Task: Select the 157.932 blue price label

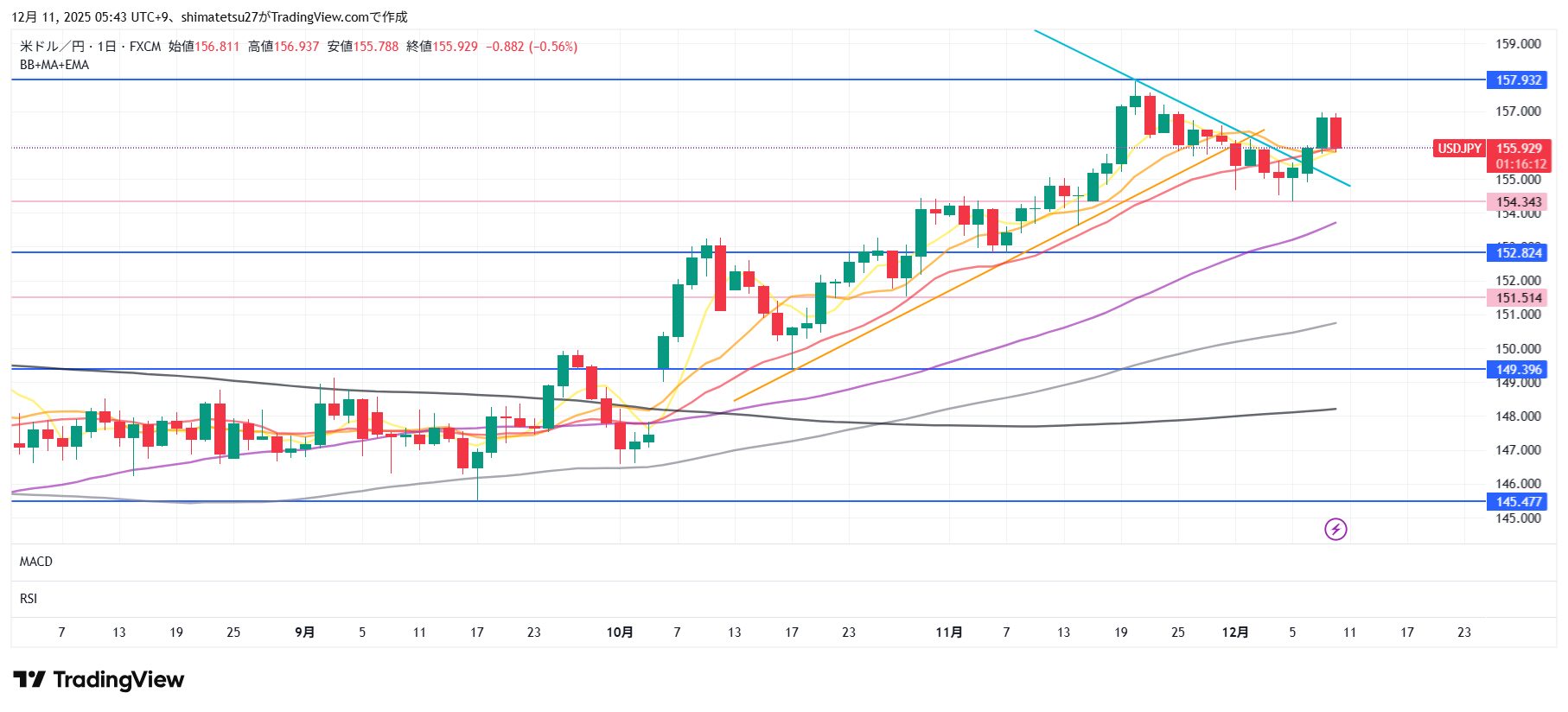Action: point(1518,80)
